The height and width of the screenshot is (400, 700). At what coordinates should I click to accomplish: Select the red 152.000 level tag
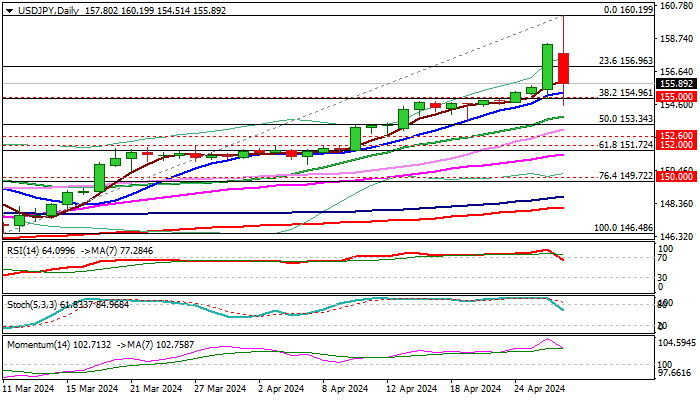click(678, 144)
